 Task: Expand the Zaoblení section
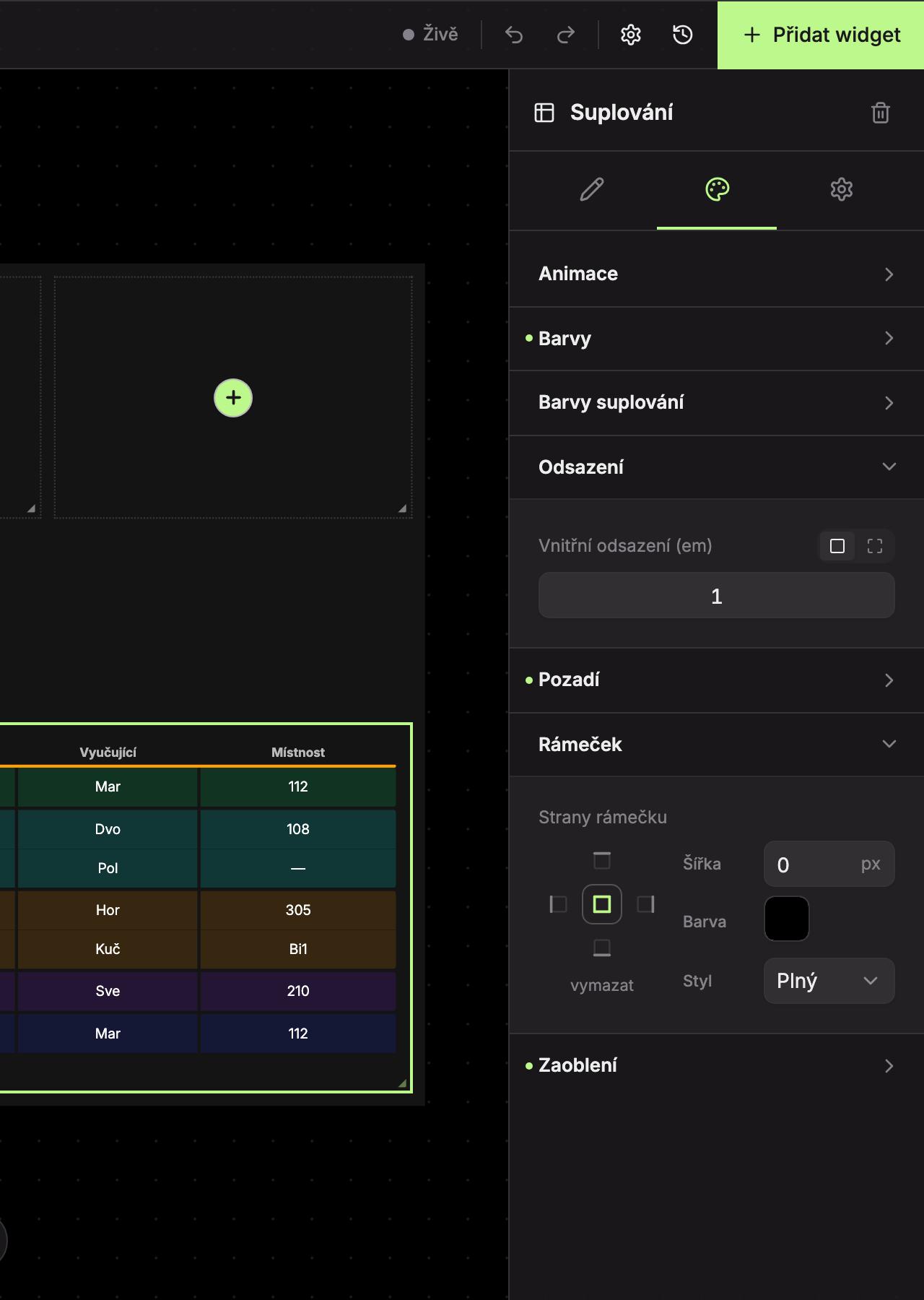click(x=717, y=1066)
